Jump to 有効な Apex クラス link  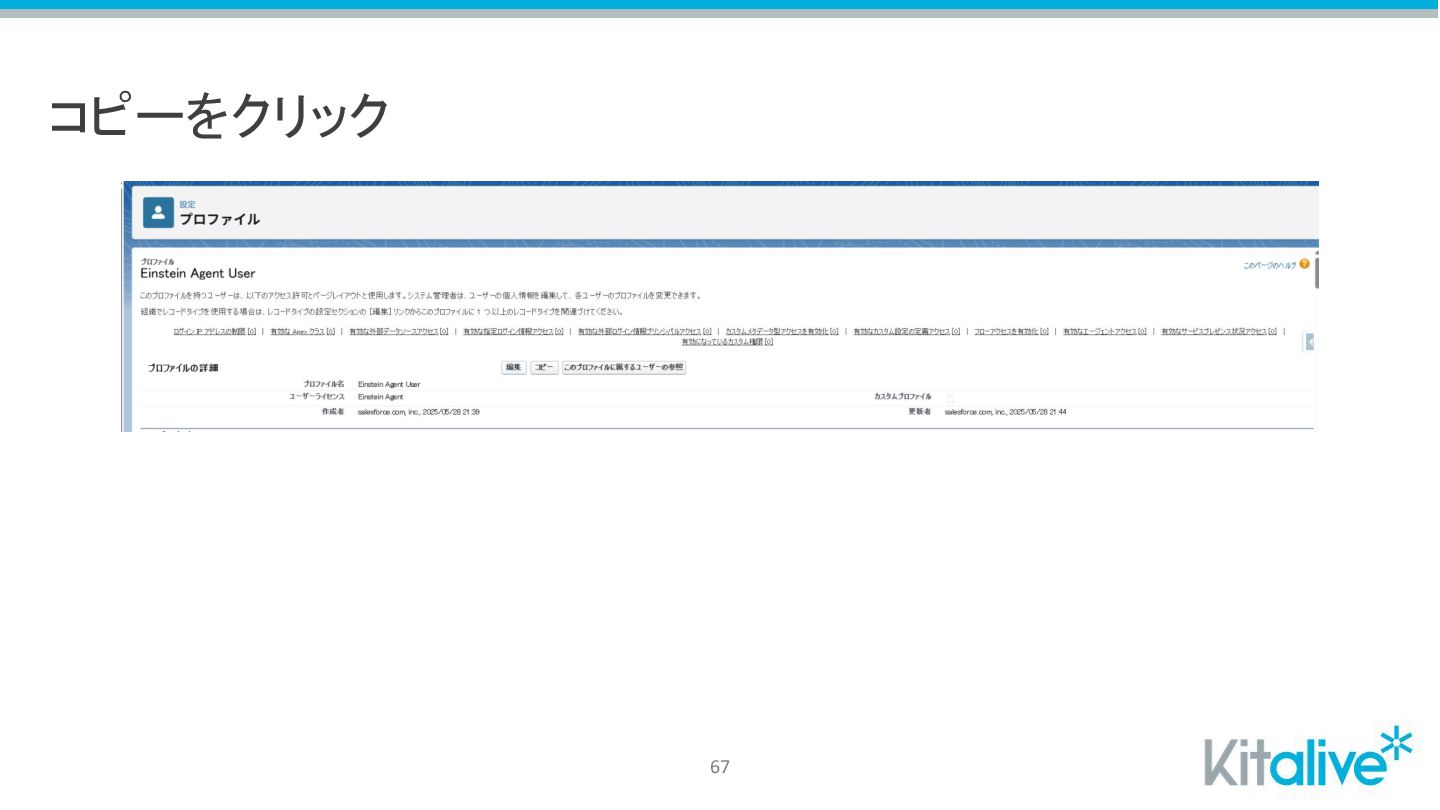point(302,331)
